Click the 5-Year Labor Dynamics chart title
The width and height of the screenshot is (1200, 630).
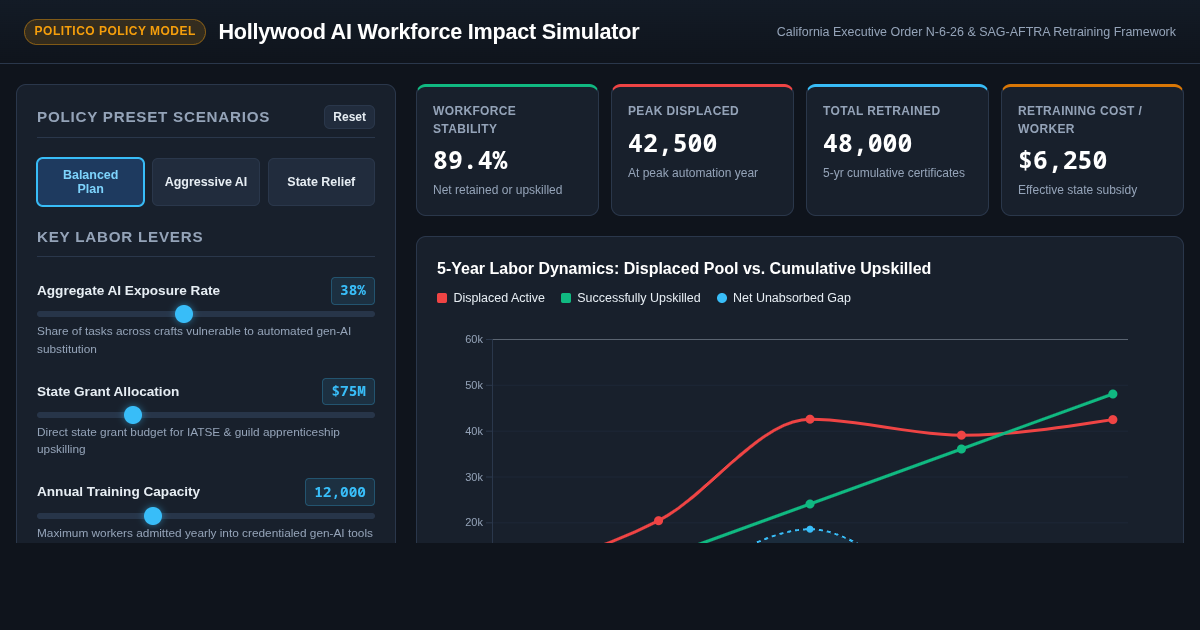coord(684,269)
